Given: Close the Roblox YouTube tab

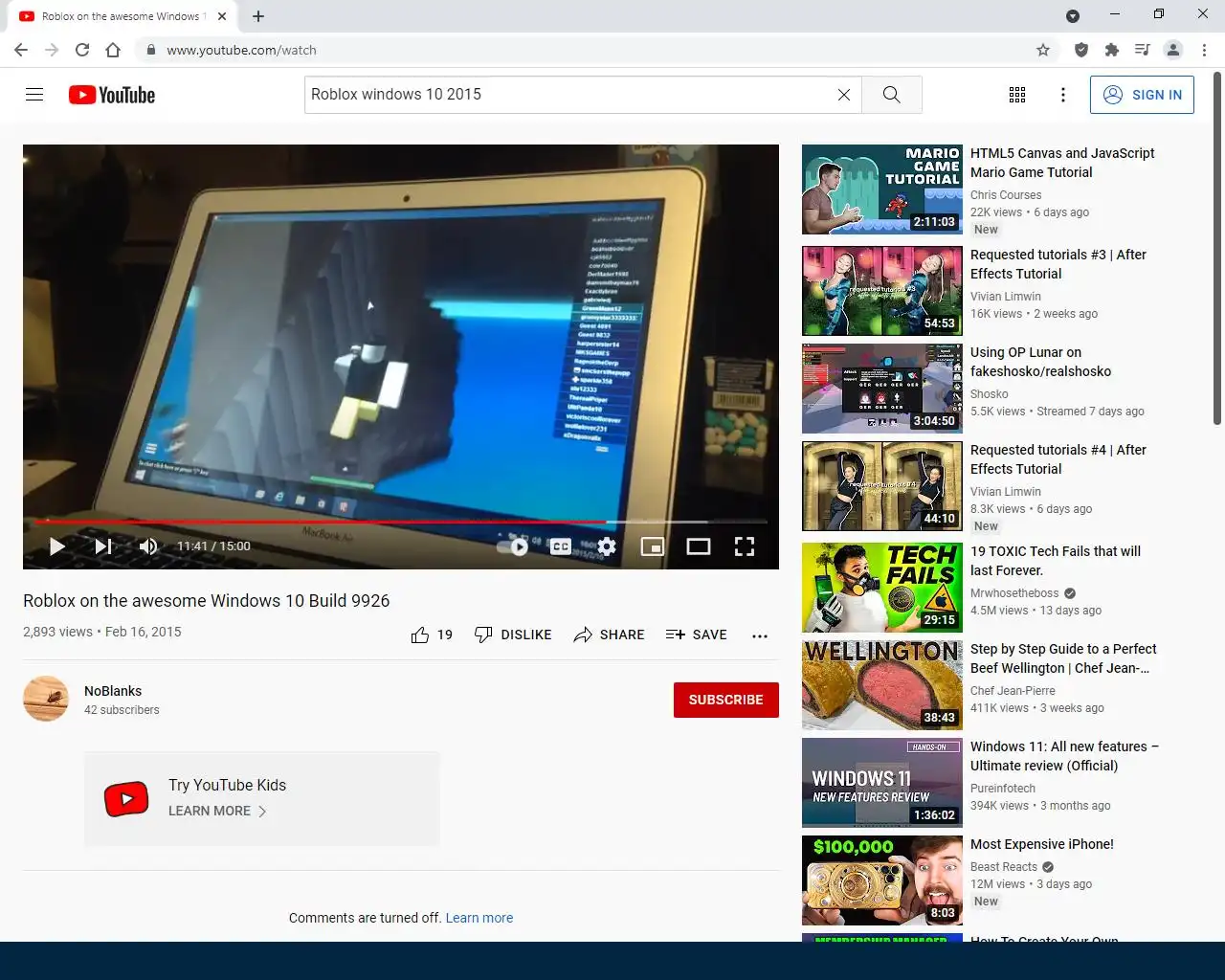Looking at the screenshot, I should pos(222,16).
